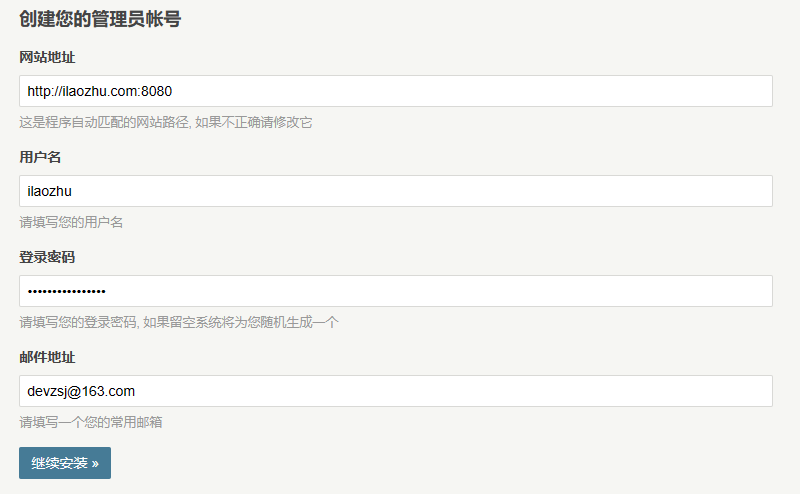Click the 登录密码 field label
The image size is (800, 494).
47,257
